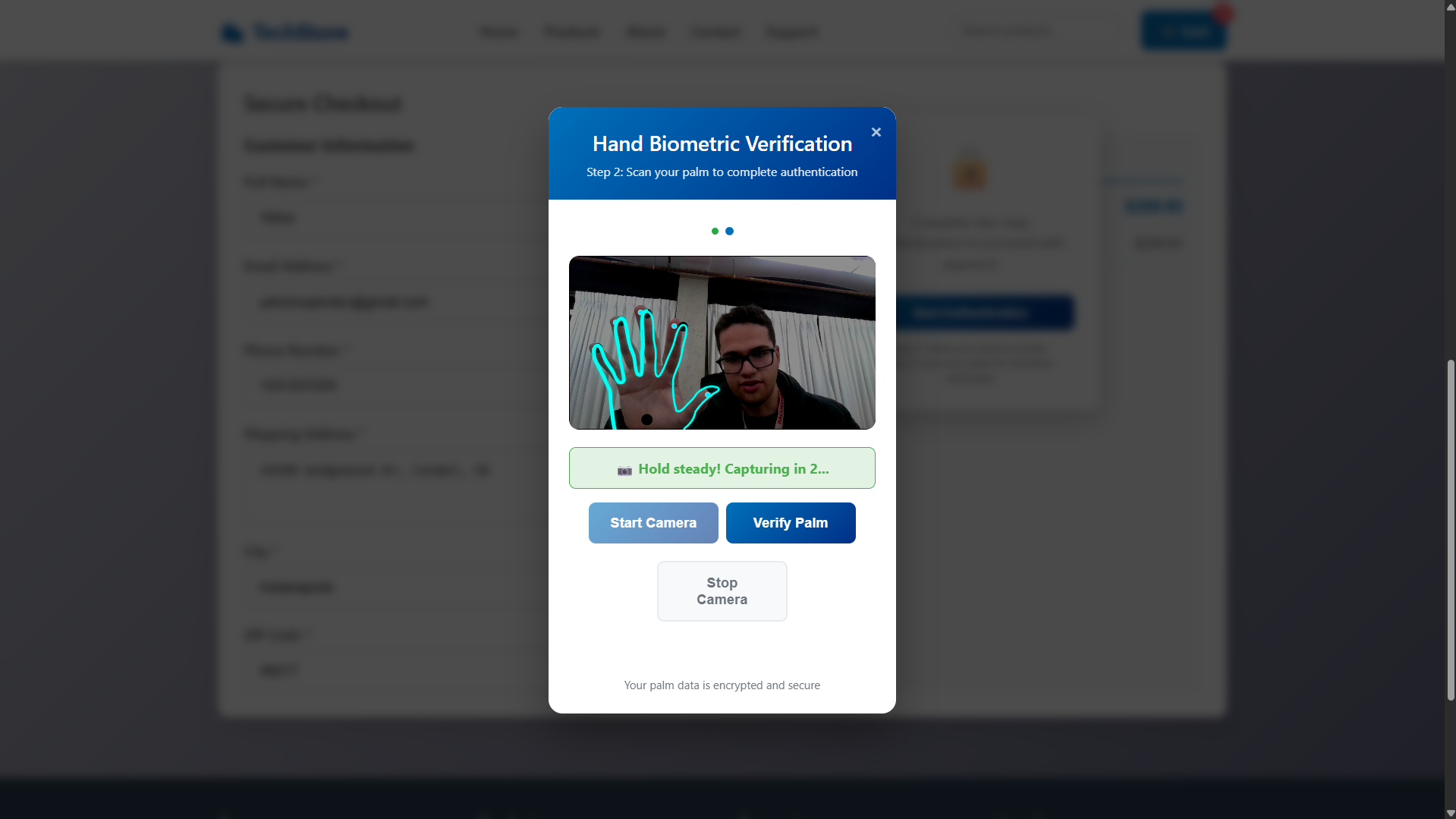
Task: Click the scrollbar down arrow
Action: pyautogui.click(x=1451, y=813)
